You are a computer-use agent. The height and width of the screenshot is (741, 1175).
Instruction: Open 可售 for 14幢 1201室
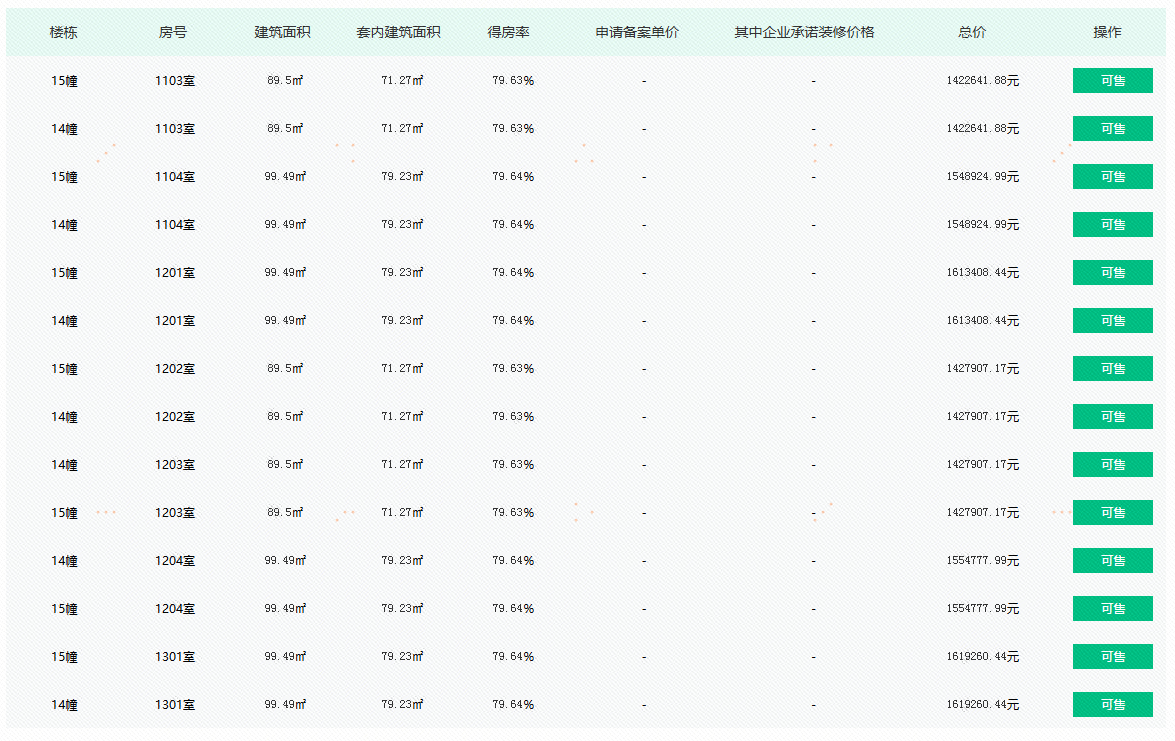tap(1112, 321)
